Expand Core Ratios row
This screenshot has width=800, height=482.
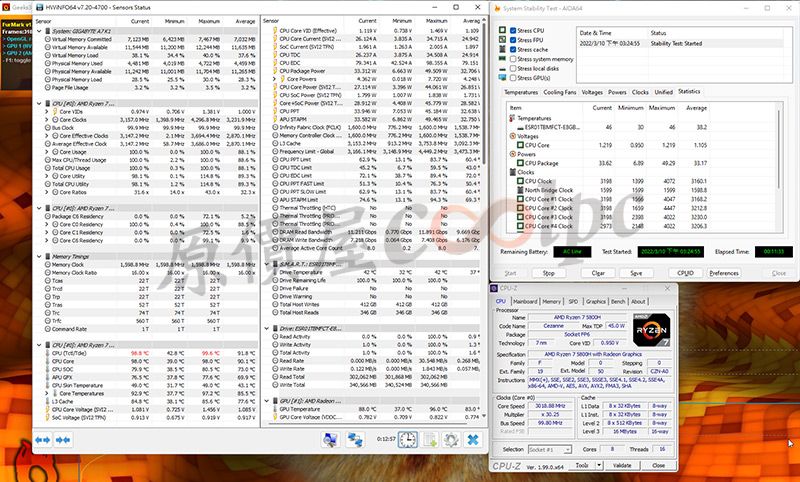click(47, 192)
